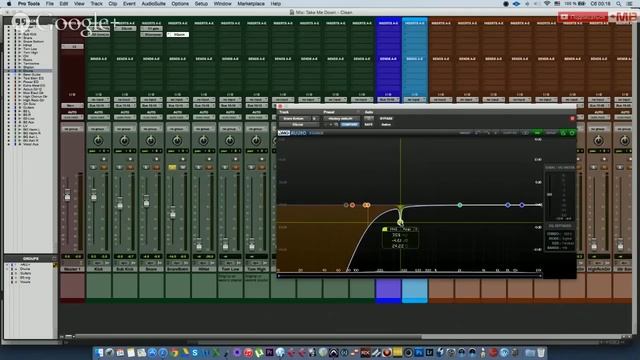Mute the SnareBottom track
640x360 pixels.
click(182, 167)
